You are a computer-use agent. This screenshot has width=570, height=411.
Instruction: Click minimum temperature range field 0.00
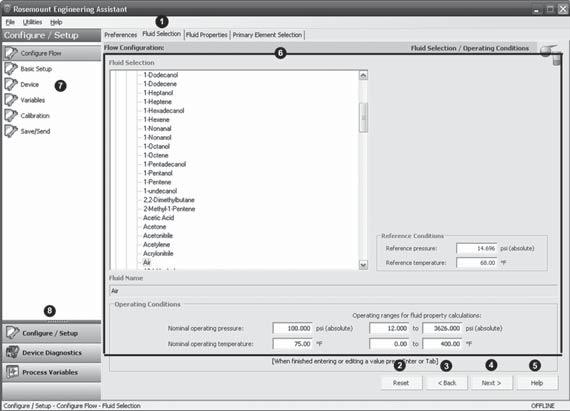coord(389,344)
